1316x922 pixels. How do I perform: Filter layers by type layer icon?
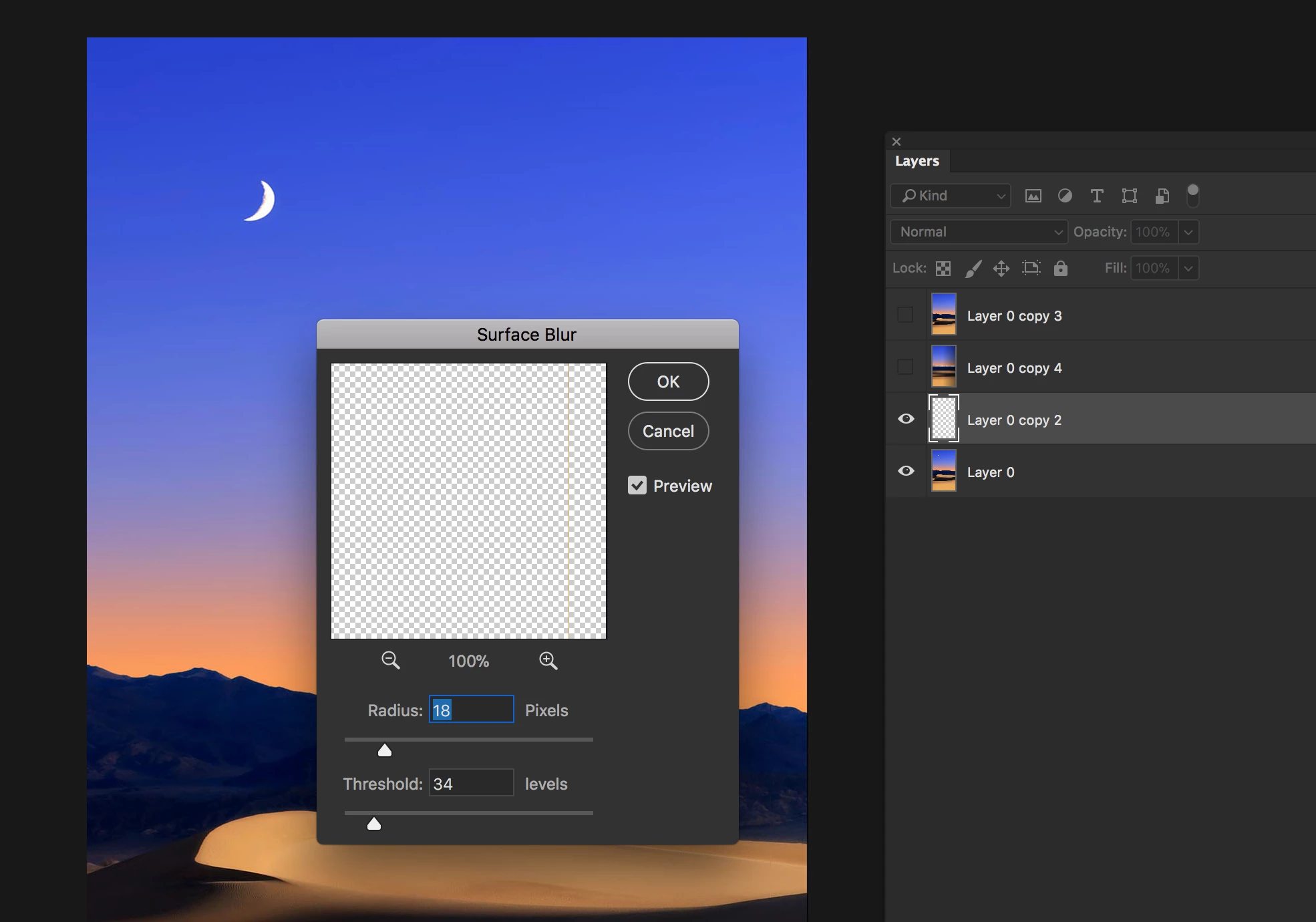coord(1096,196)
